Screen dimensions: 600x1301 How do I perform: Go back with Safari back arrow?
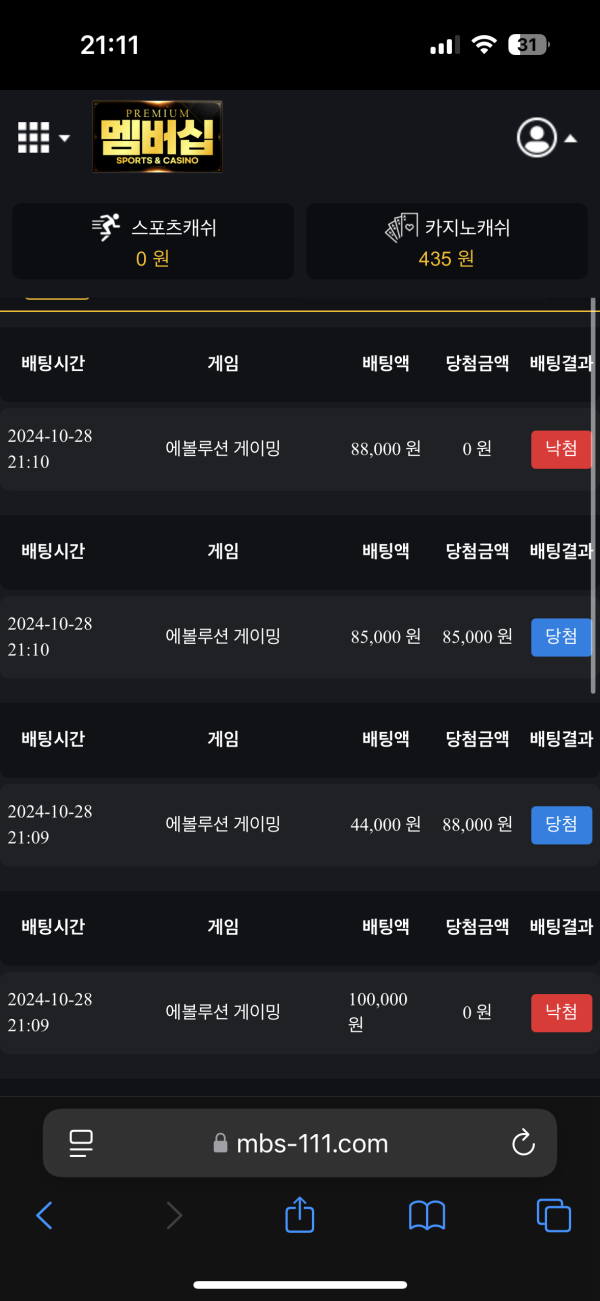click(44, 1215)
